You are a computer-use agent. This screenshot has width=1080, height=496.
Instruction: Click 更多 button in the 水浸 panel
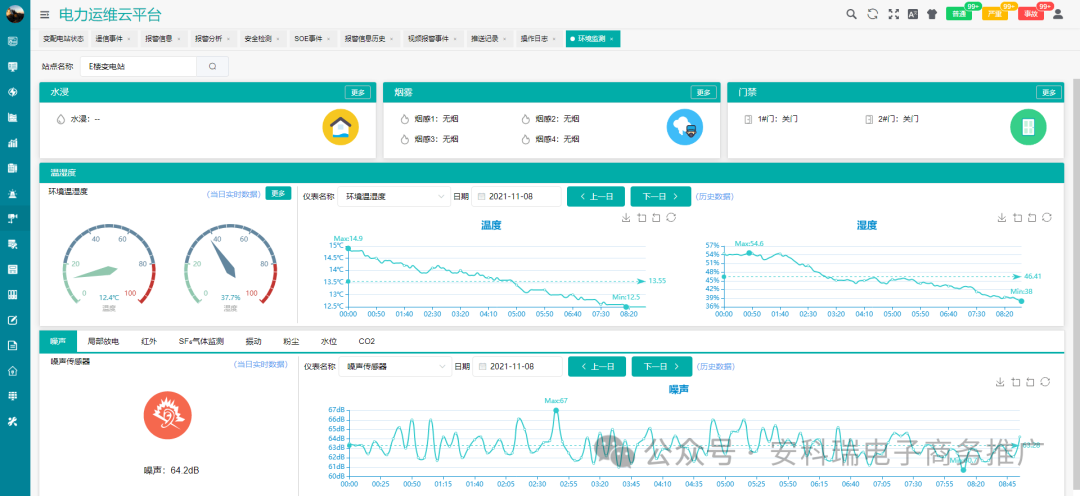click(358, 92)
